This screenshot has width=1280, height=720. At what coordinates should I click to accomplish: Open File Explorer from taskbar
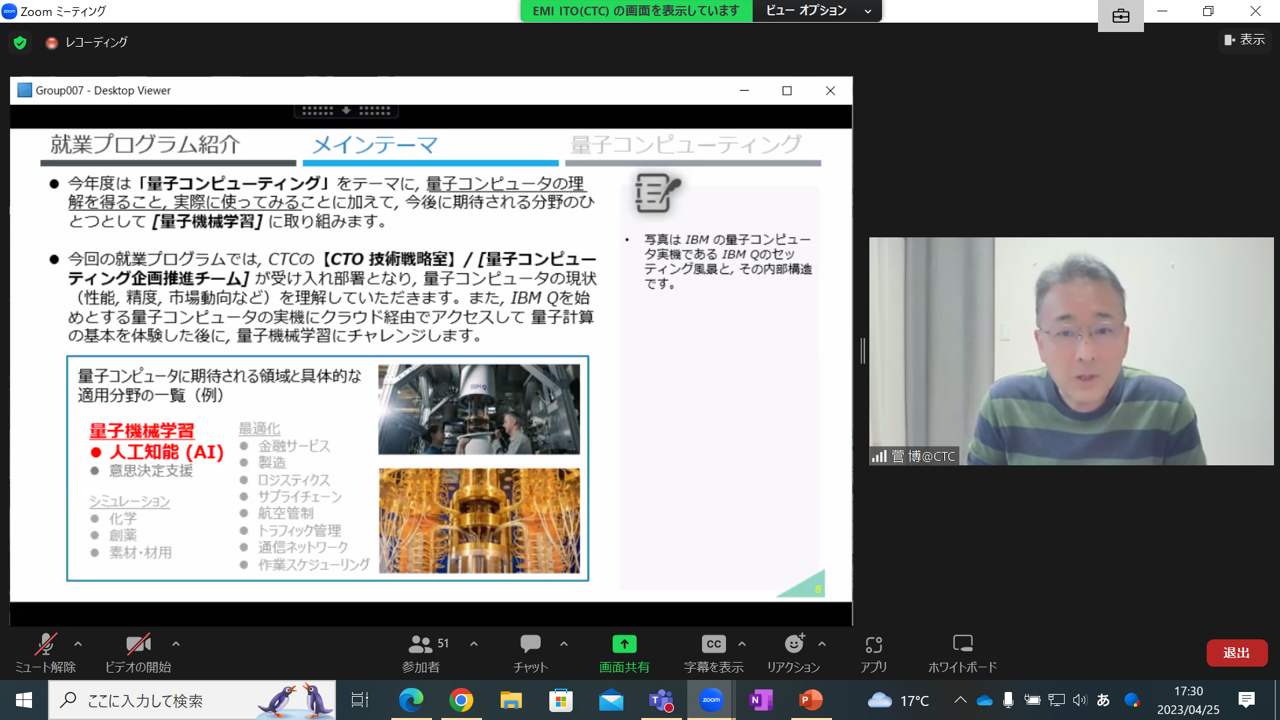click(511, 700)
